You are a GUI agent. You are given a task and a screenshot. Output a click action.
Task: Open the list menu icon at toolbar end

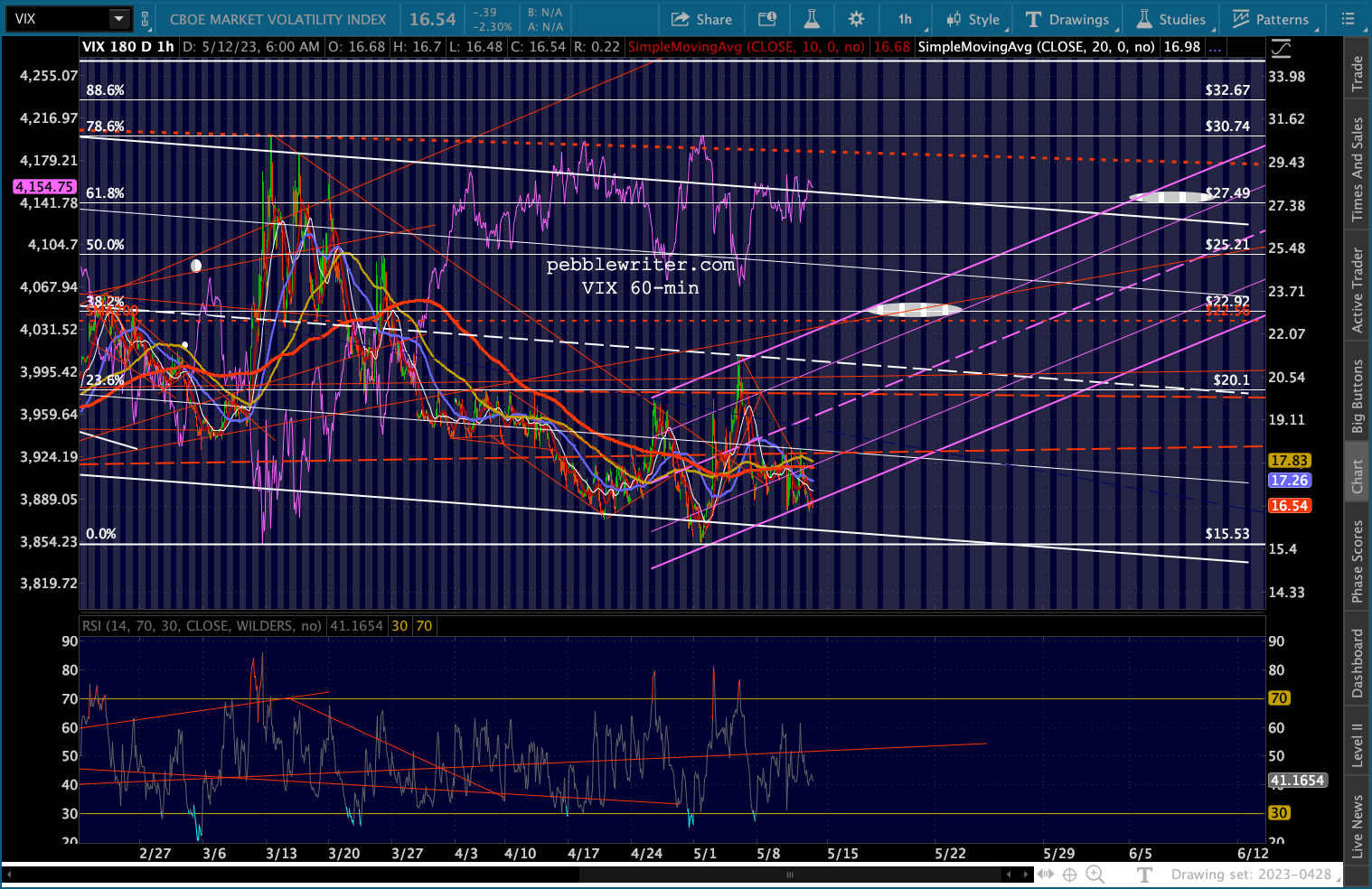(x=1349, y=19)
